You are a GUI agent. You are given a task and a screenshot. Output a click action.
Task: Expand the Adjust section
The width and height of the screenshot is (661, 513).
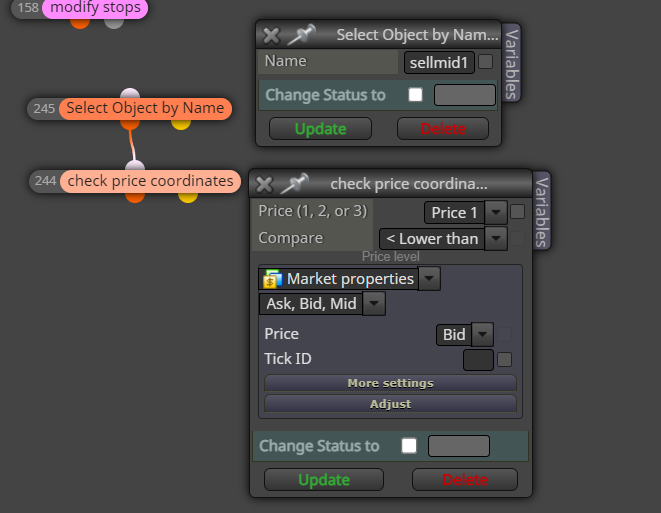[x=390, y=404]
